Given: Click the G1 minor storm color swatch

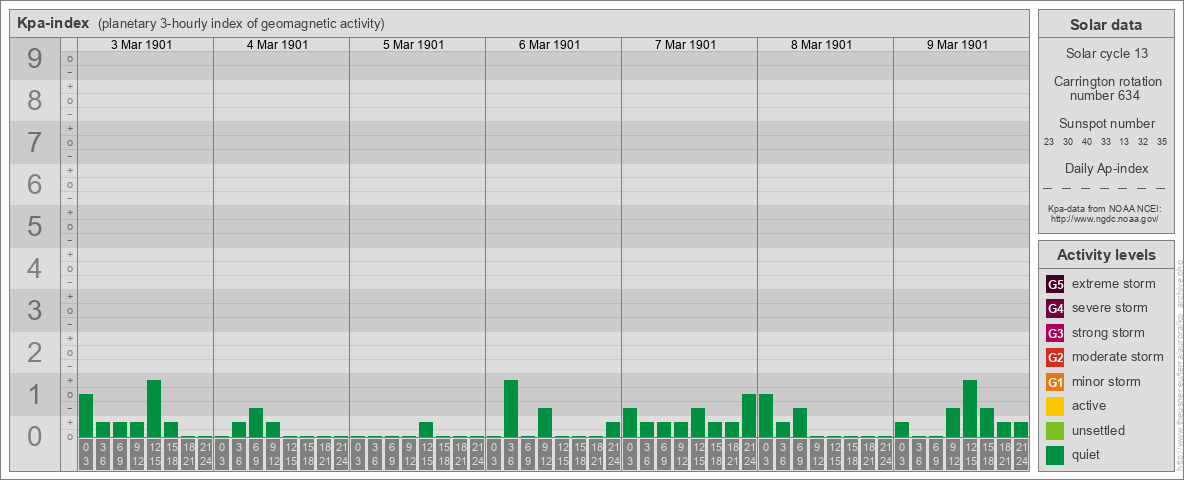Looking at the screenshot, I should (1055, 382).
